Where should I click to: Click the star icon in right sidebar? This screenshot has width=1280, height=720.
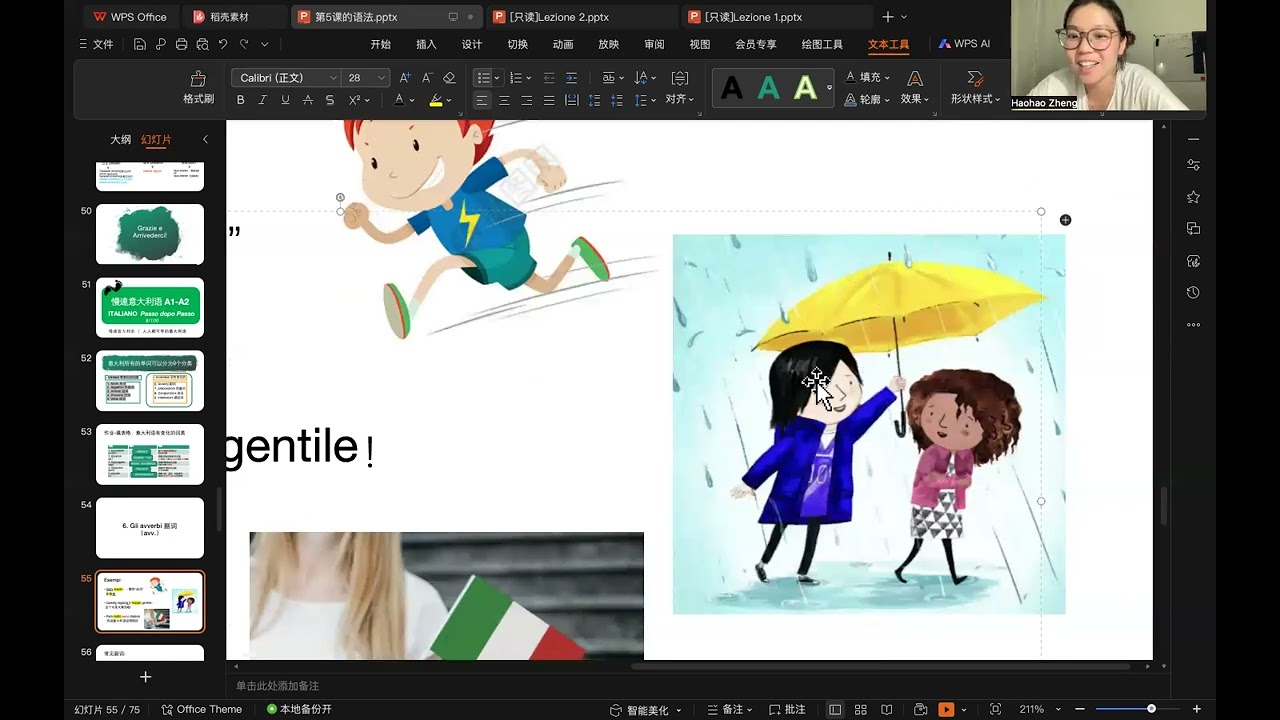pos(1193,197)
